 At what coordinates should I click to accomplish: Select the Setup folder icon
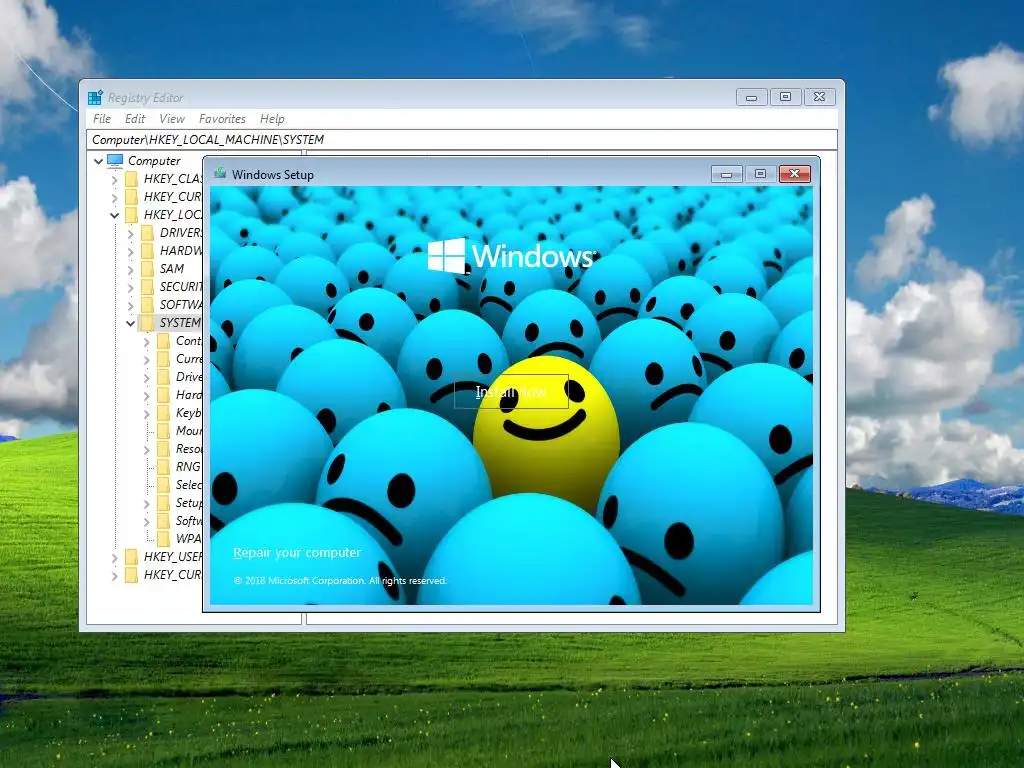point(163,503)
